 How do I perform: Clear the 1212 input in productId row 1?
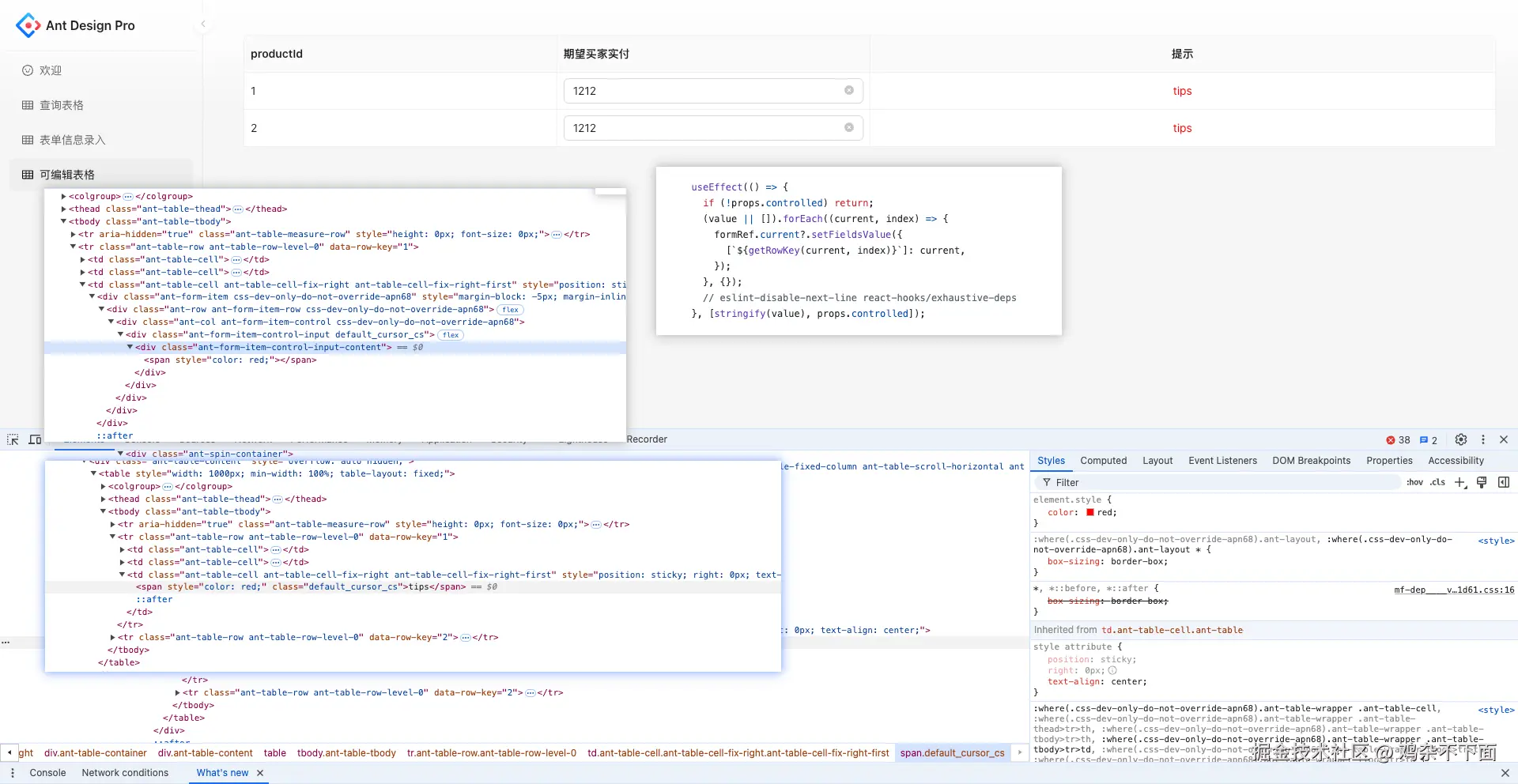[849, 90]
